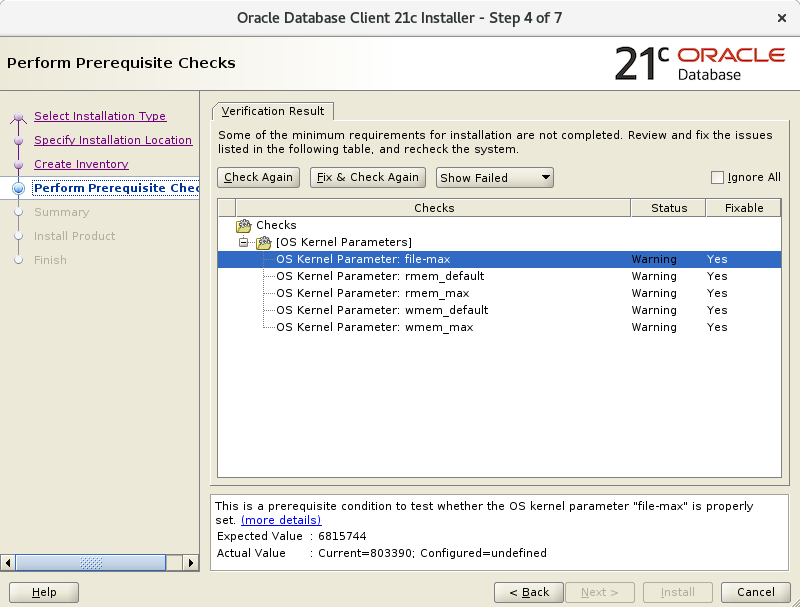Click the OS Kernel Parameters folder icon
This screenshot has height=607, width=800.
262,242
